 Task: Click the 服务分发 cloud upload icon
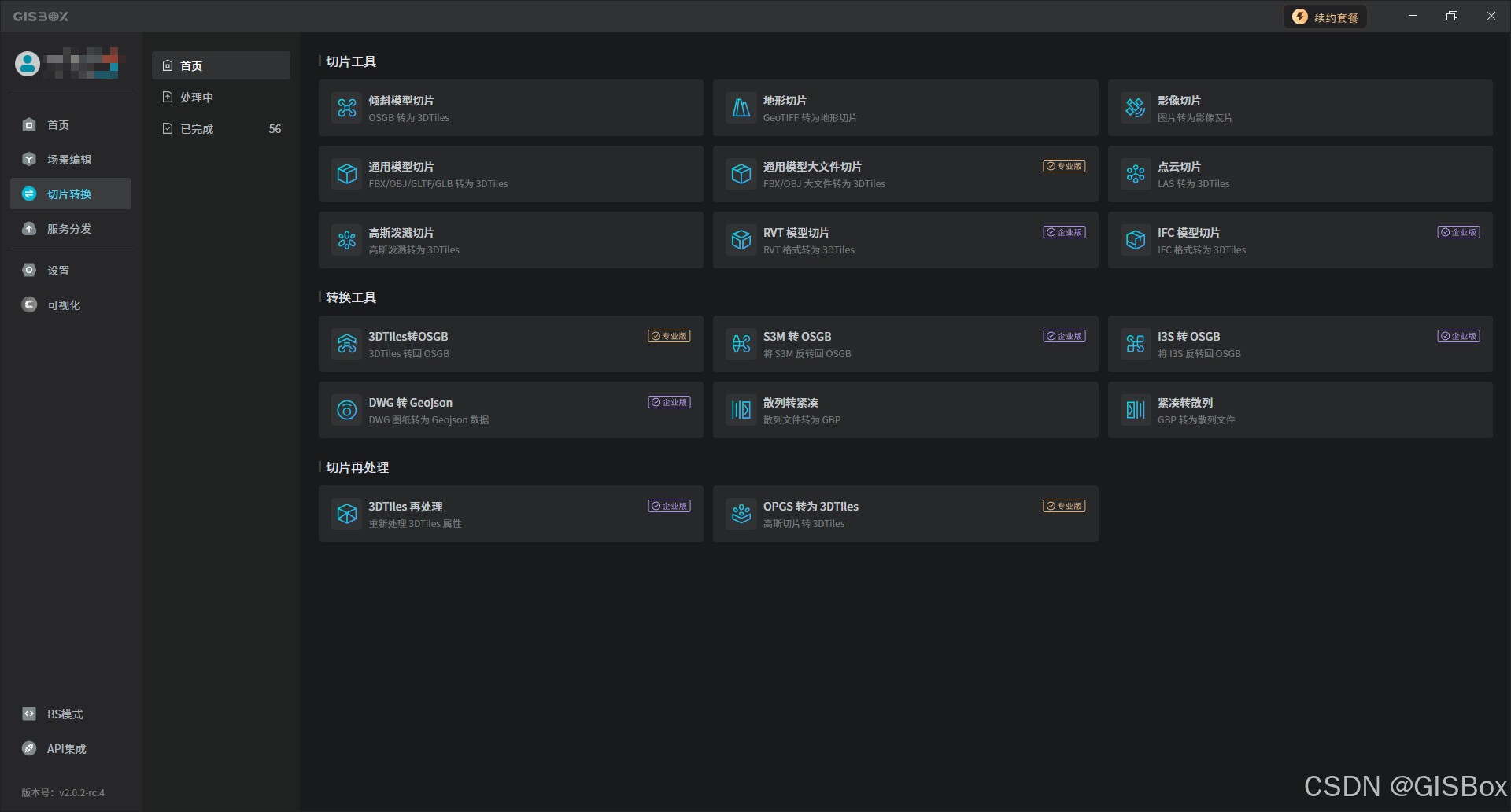[29, 228]
